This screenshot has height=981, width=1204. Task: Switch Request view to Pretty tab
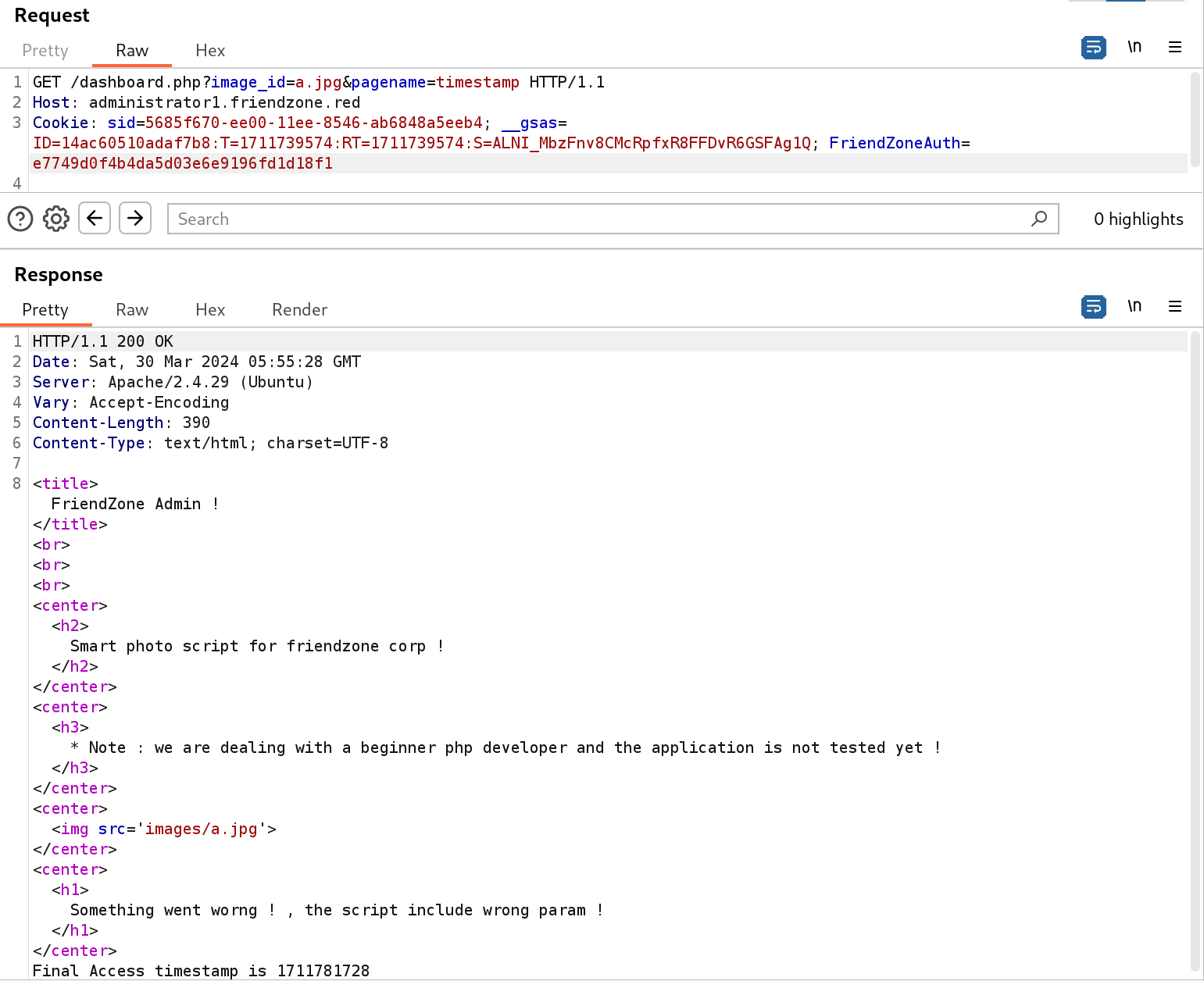coord(45,51)
